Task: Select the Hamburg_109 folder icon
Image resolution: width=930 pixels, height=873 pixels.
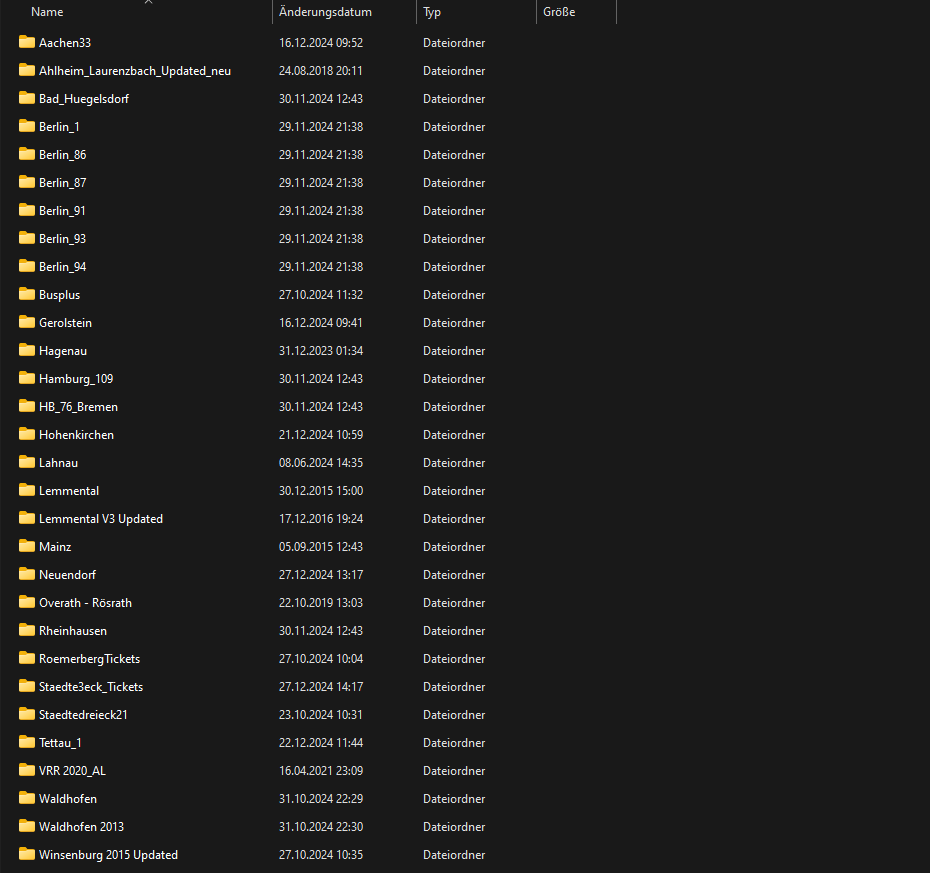Action: [27, 378]
